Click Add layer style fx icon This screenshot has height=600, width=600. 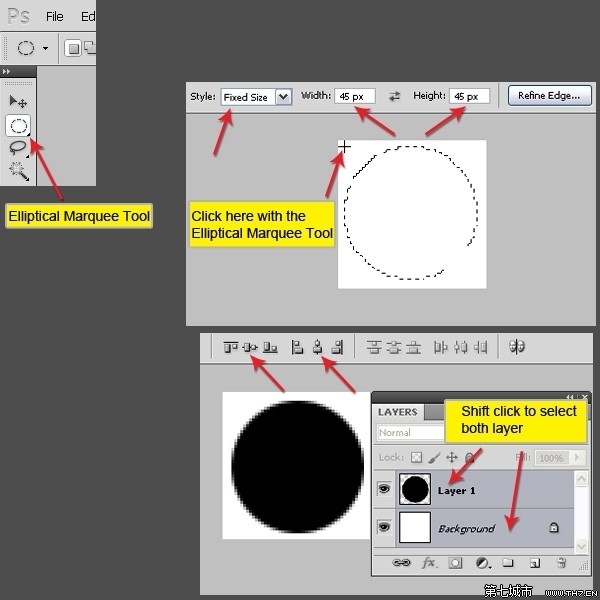[429, 563]
